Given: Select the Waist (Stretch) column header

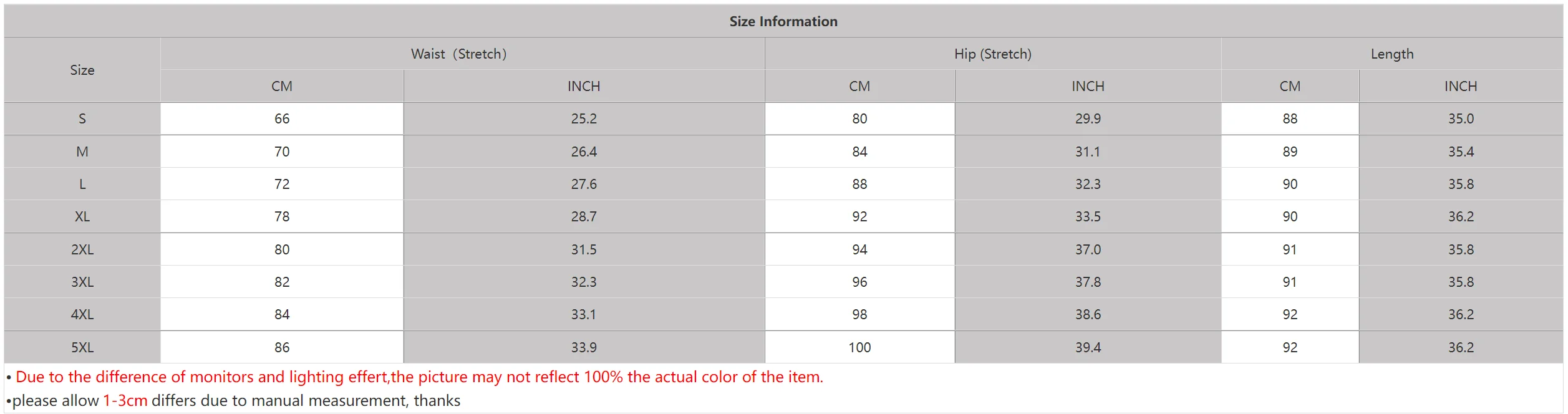Looking at the screenshot, I should pos(458,54).
